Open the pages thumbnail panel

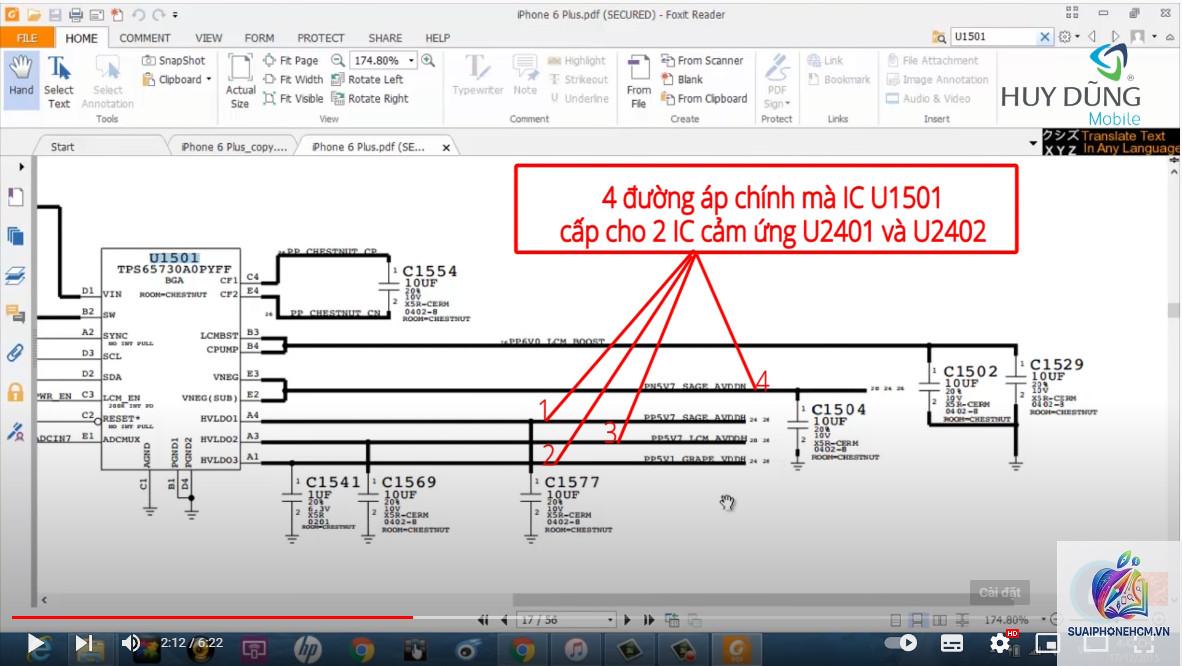pos(16,236)
